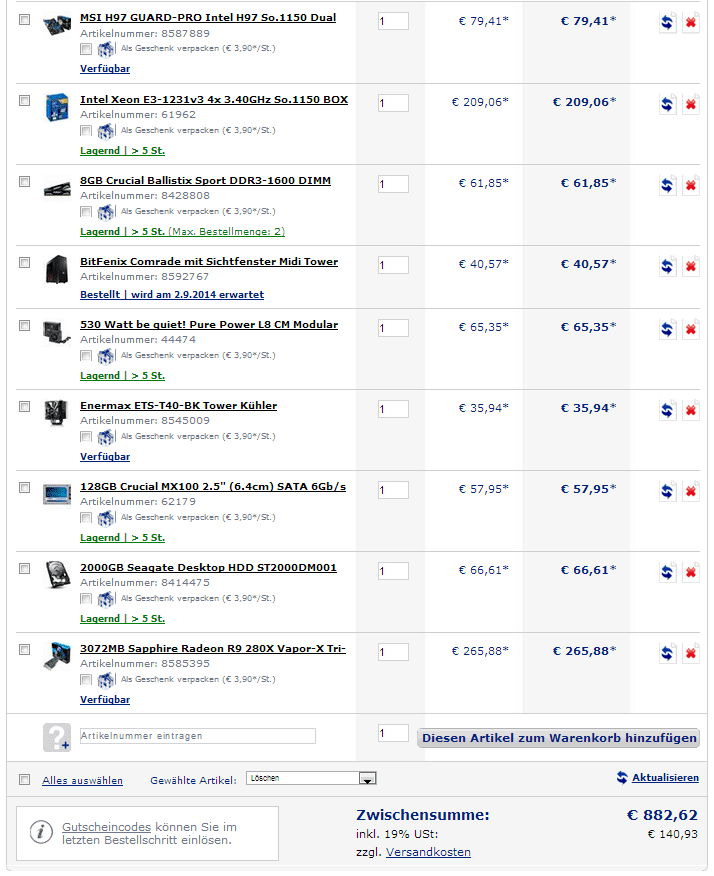Focus the Artikelnummer eintragen input field

coord(198,736)
